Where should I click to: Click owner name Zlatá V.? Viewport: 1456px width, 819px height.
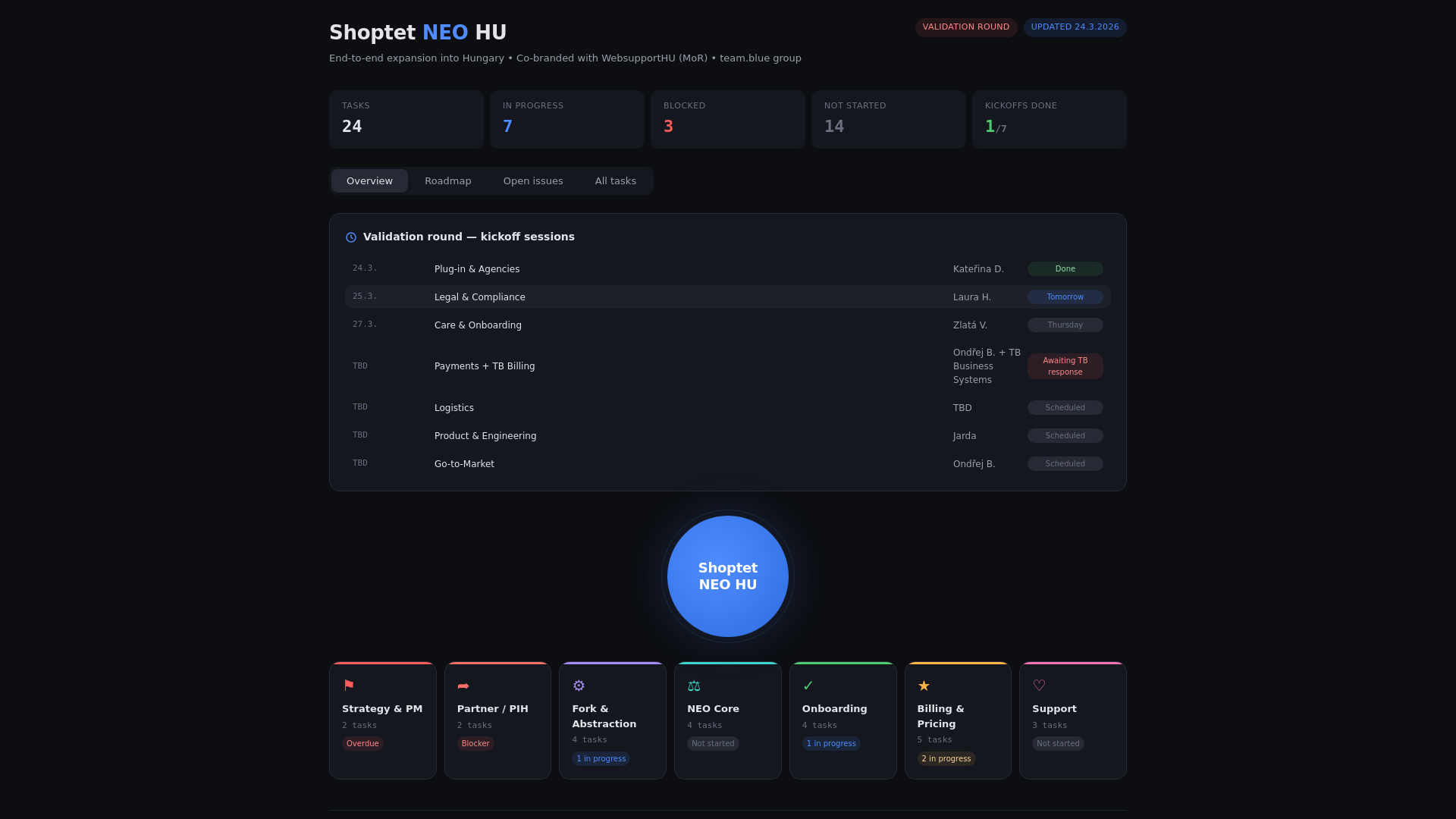coord(970,325)
